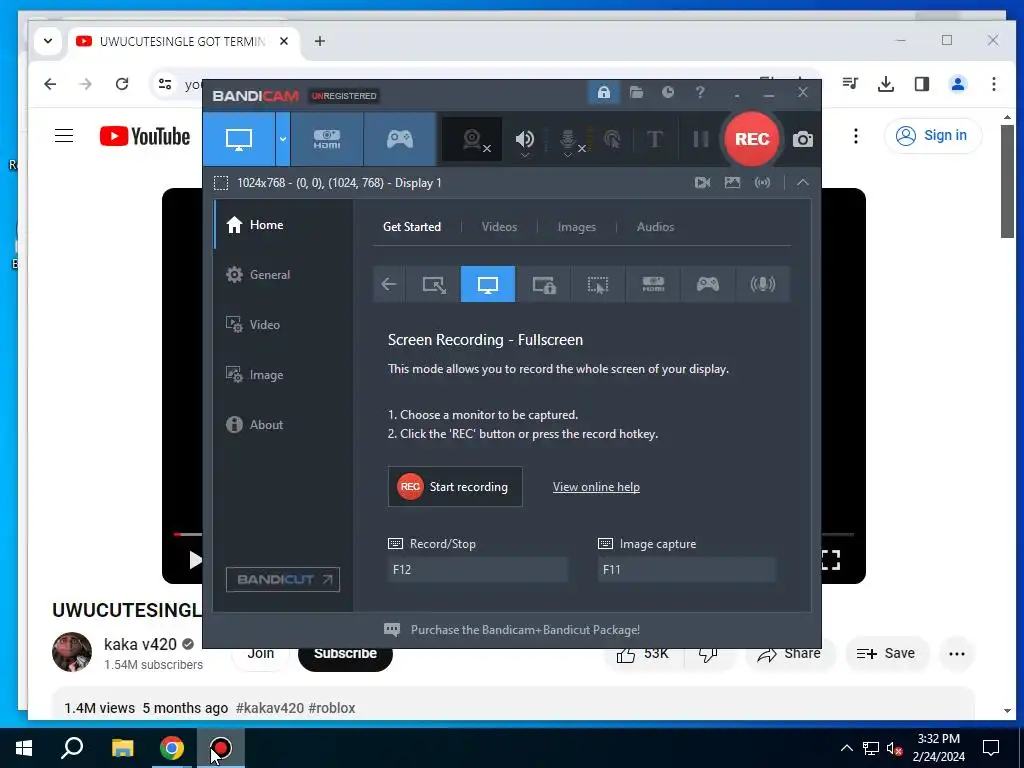Click kaka v420 channel avatar
Image resolution: width=1024 pixels, height=768 pixels.
click(72, 652)
